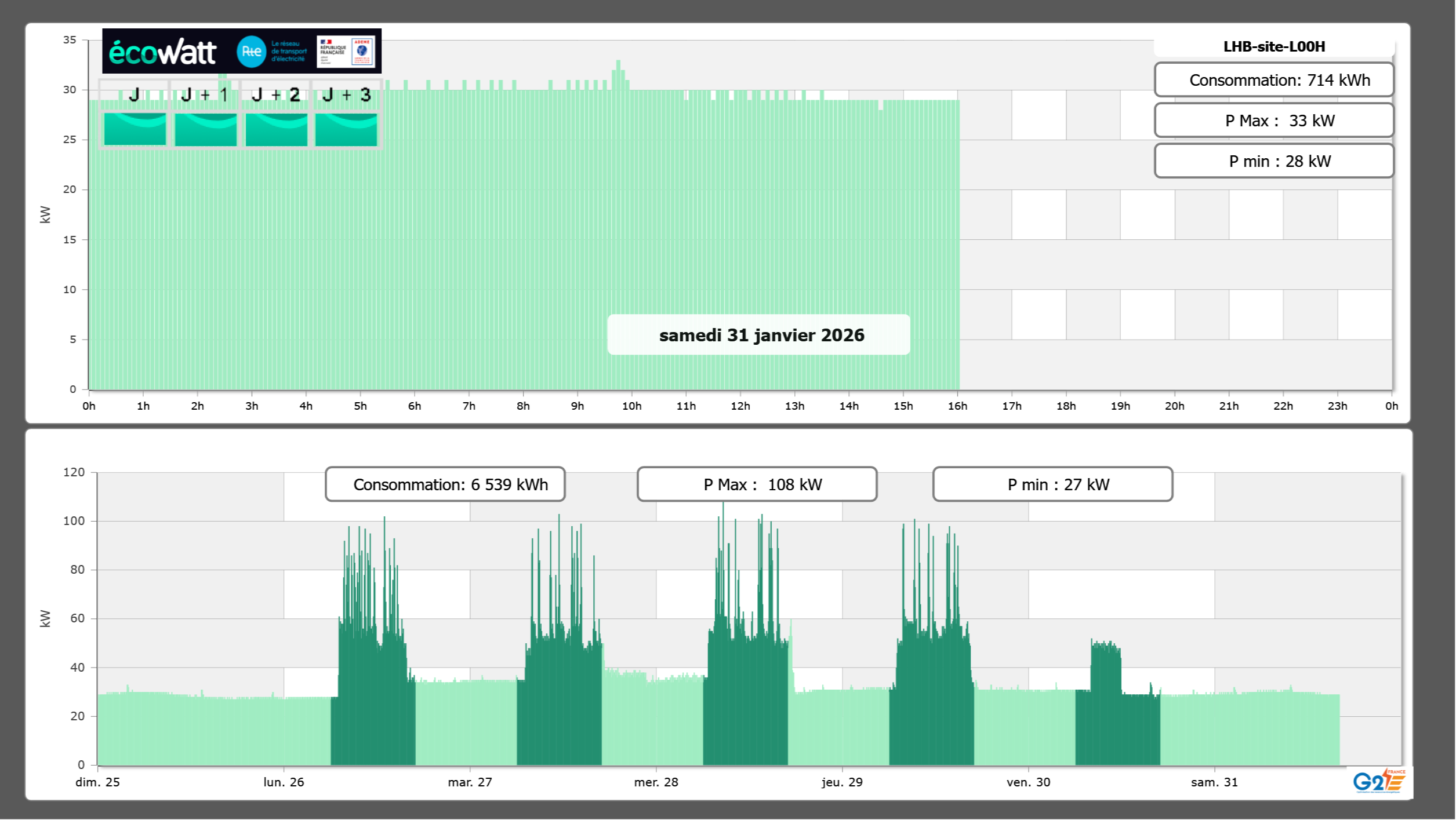1456x820 pixels.
Task: Click the G2E France logo
Action: tap(1379, 781)
